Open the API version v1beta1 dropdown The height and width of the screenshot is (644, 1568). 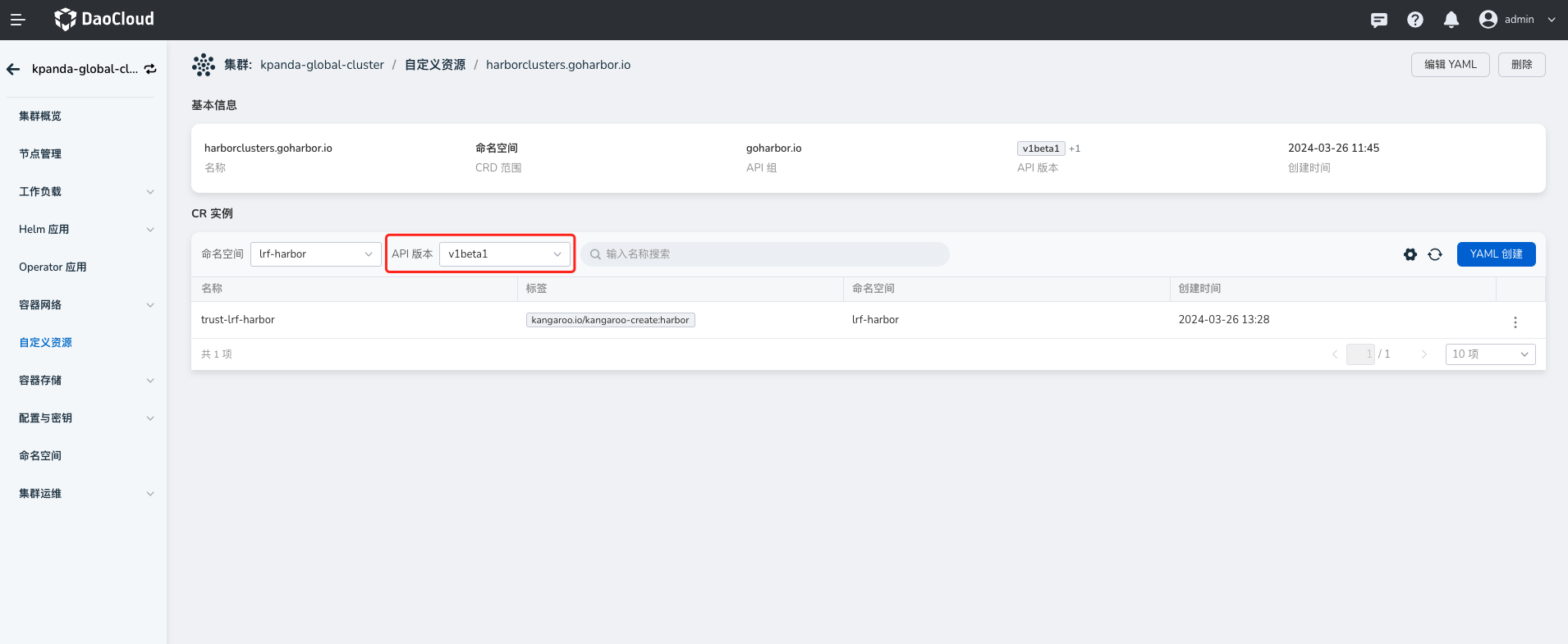[504, 254]
